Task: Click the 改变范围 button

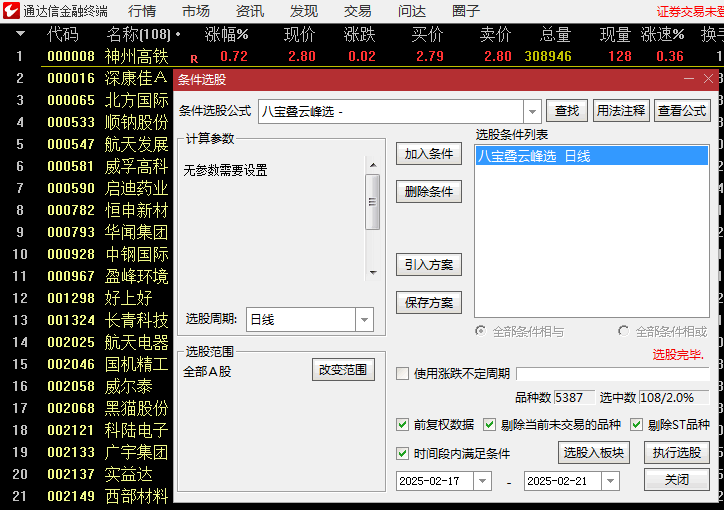Action: (x=343, y=370)
